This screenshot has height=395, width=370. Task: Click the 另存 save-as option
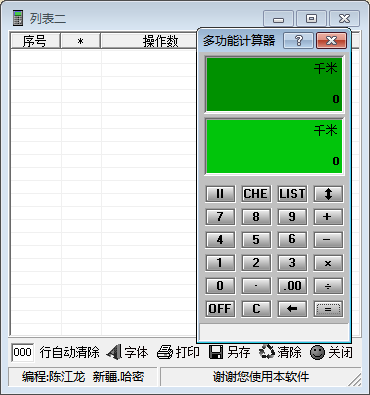pos(230,352)
